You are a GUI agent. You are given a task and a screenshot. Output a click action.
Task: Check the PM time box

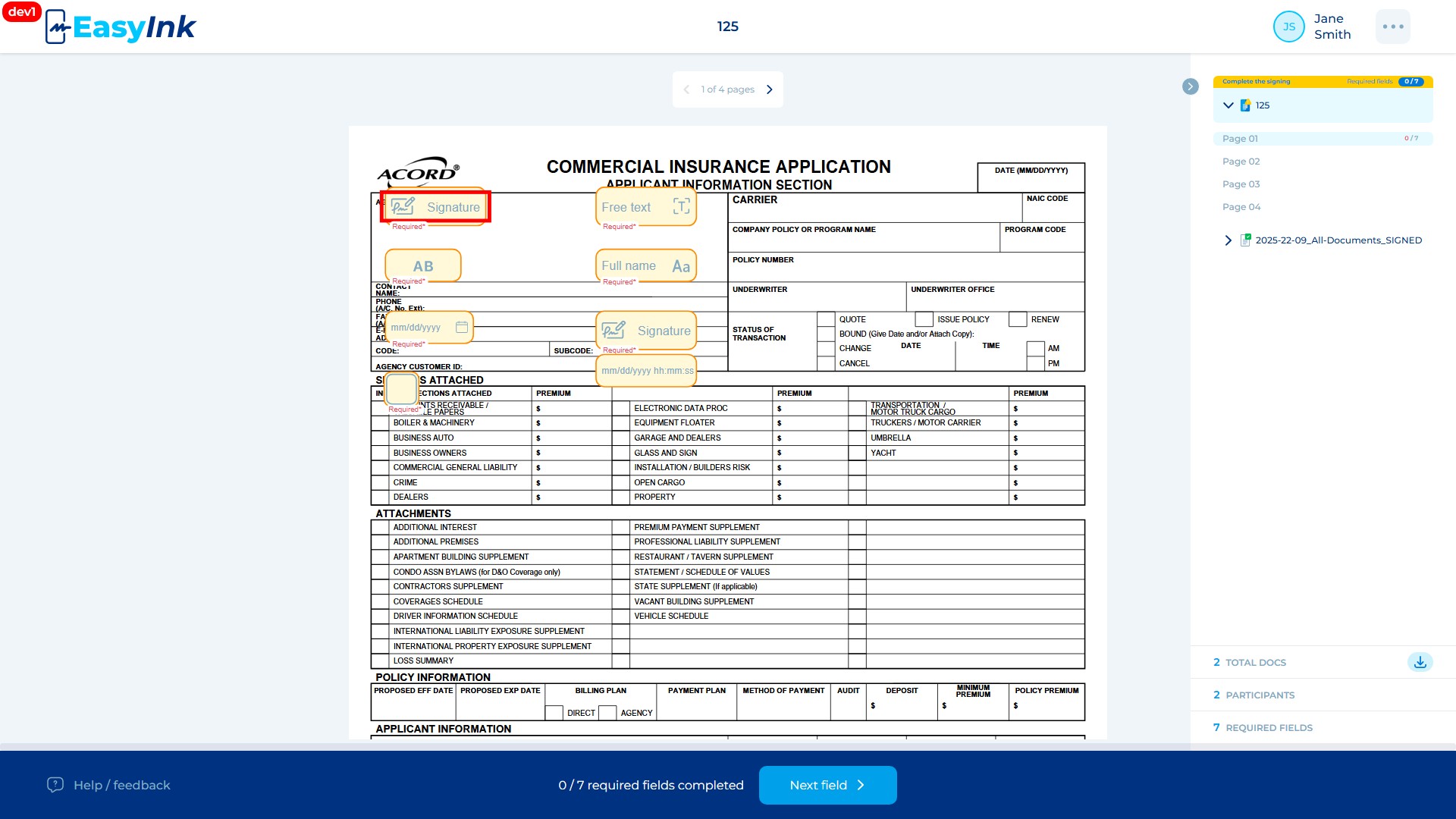pyautogui.click(x=1035, y=364)
